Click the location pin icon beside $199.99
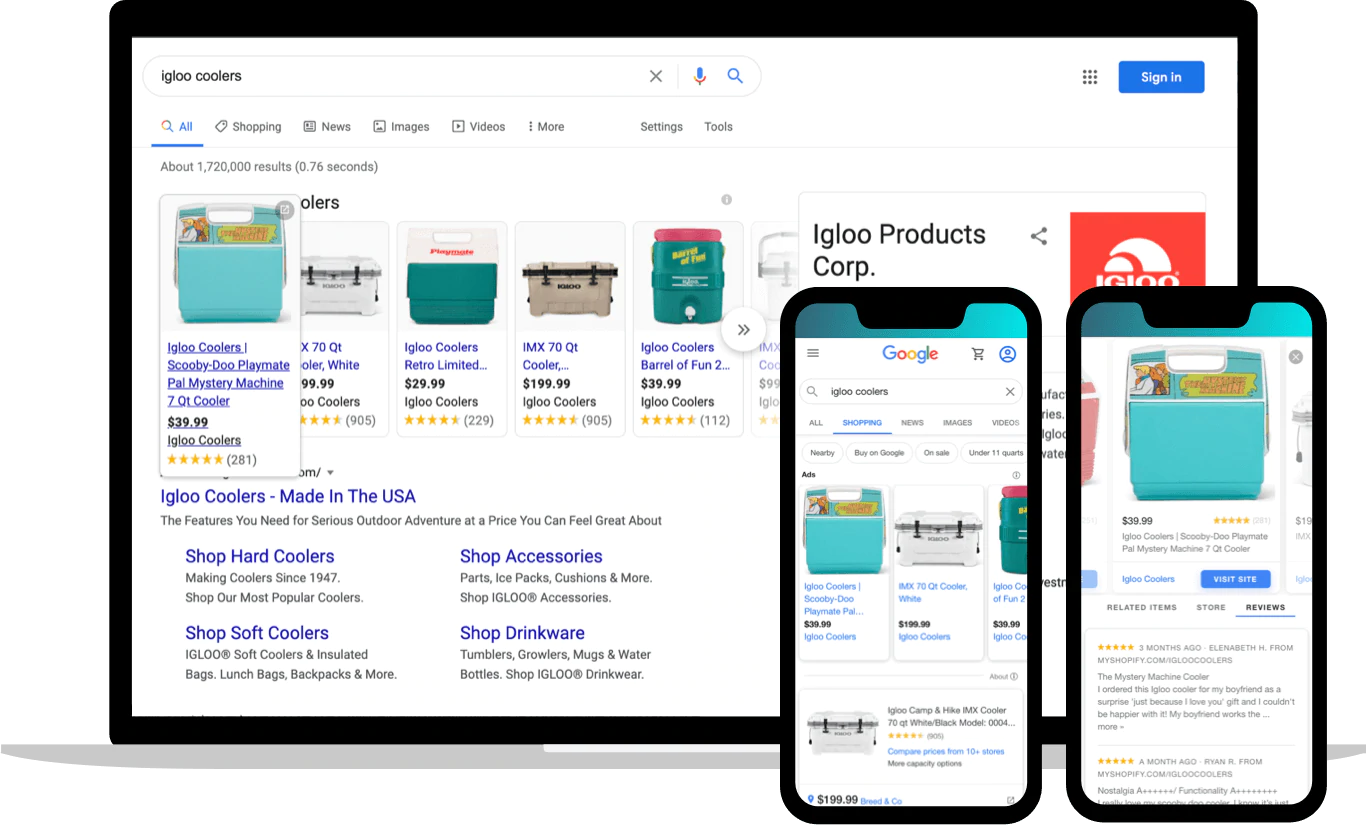Viewport: 1366px width, 825px height. click(x=810, y=800)
